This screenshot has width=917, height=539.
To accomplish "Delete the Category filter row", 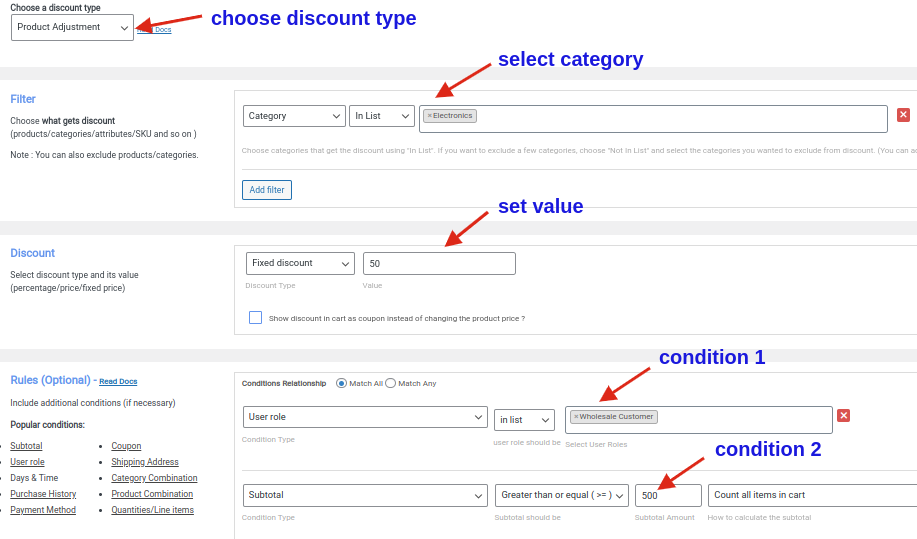I will [903, 115].
